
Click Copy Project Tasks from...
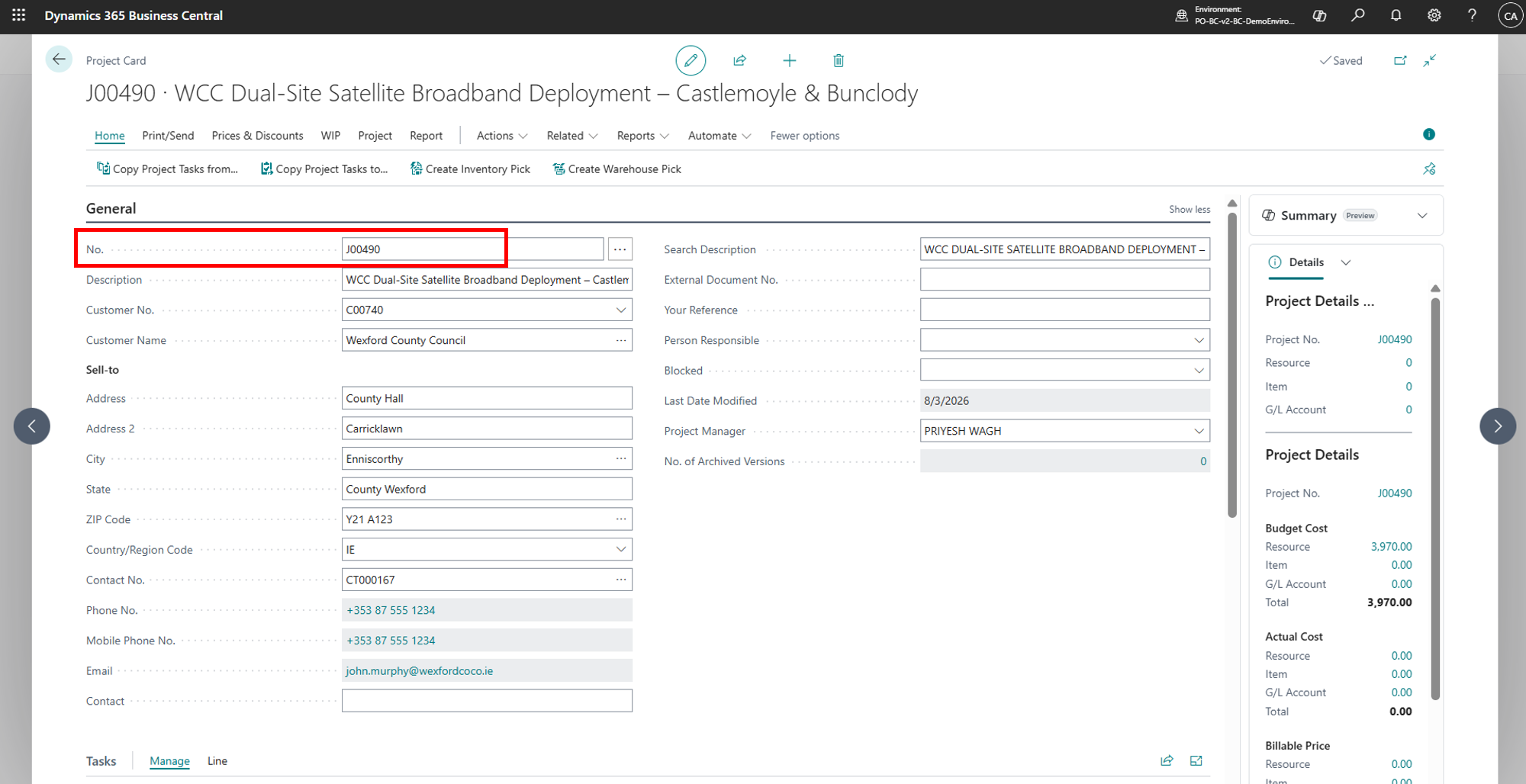coord(167,169)
